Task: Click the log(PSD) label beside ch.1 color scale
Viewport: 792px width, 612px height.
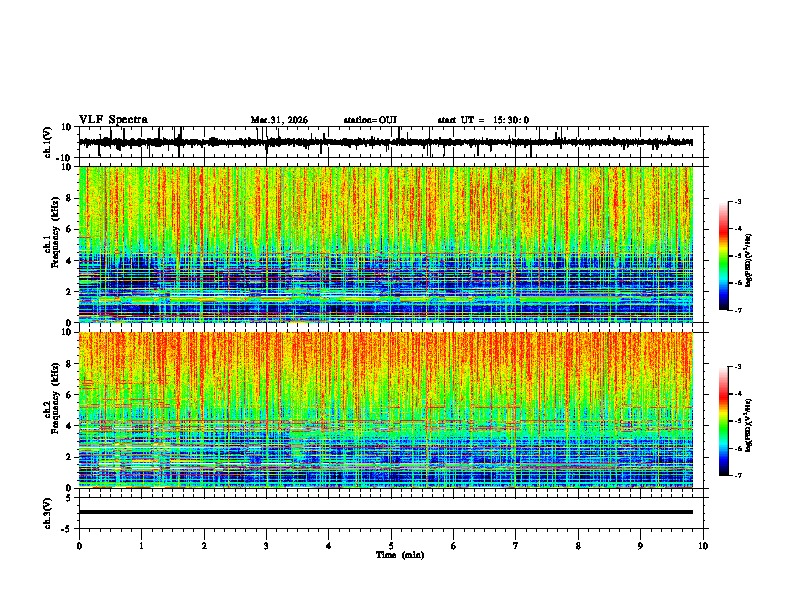Action: tap(749, 260)
